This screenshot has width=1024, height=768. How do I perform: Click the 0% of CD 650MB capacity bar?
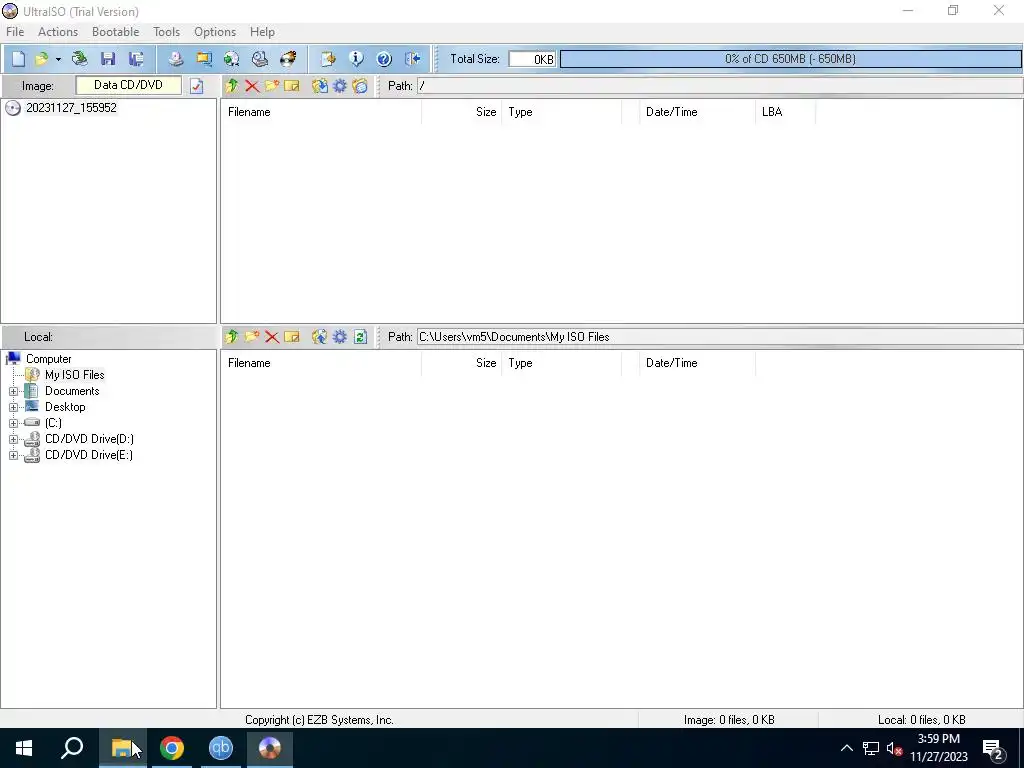[x=790, y=59]
